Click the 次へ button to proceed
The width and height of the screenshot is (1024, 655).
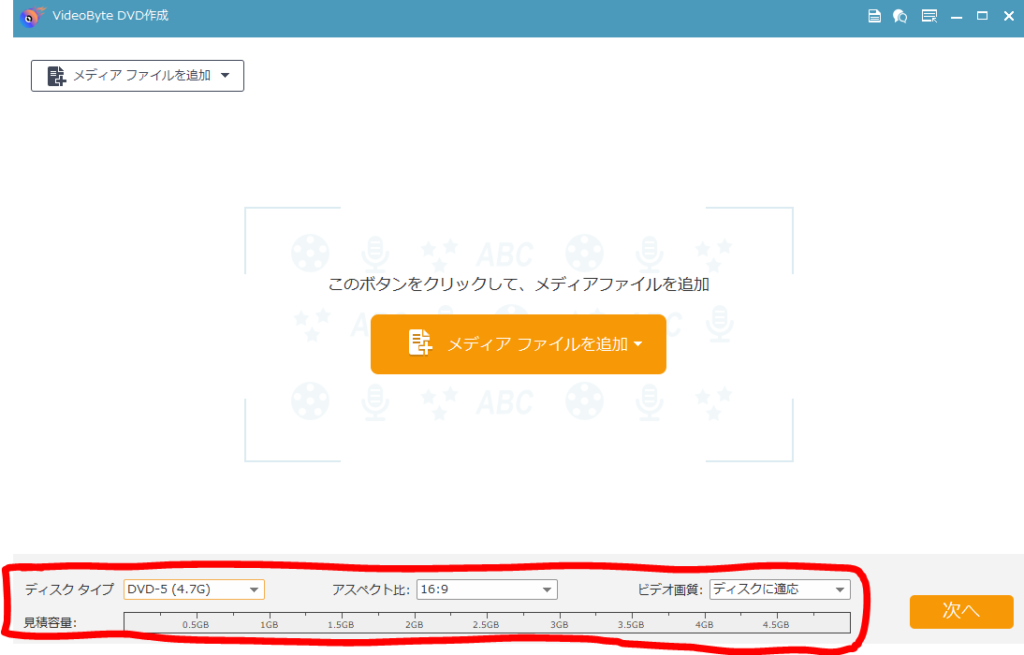[960, 612]
